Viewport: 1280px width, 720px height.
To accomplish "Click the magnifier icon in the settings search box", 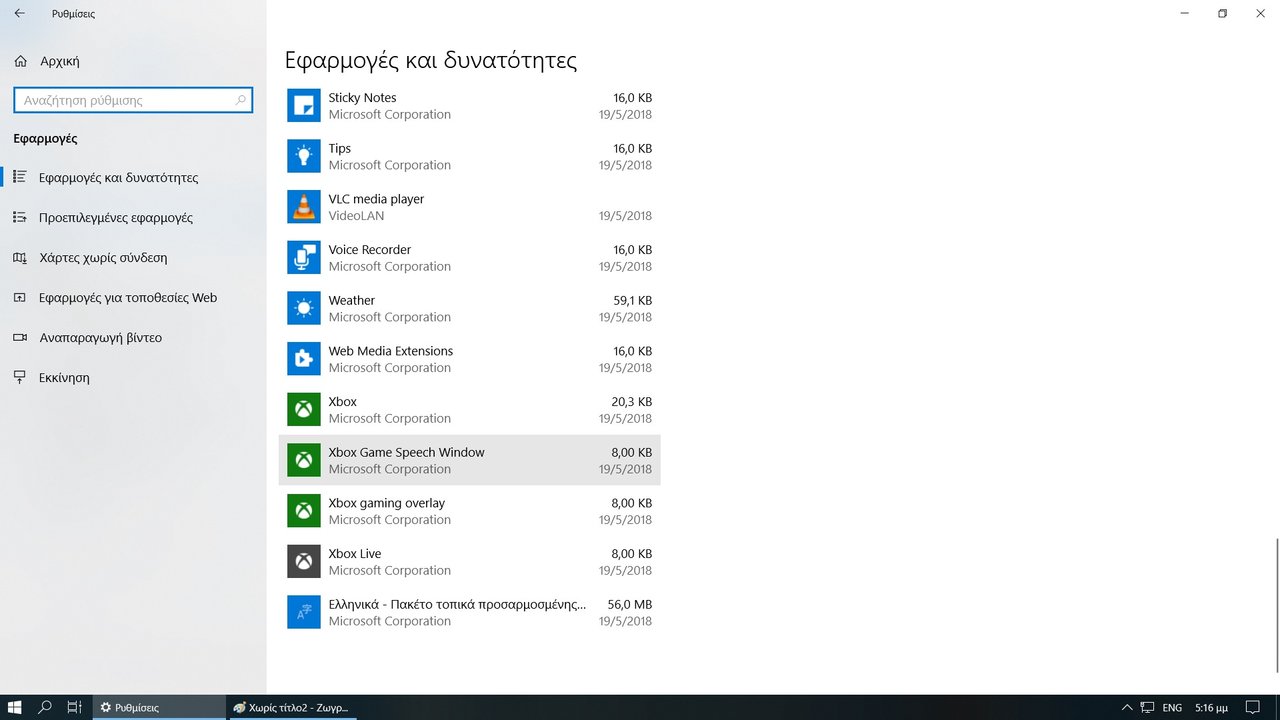I will tap(240, 100).
